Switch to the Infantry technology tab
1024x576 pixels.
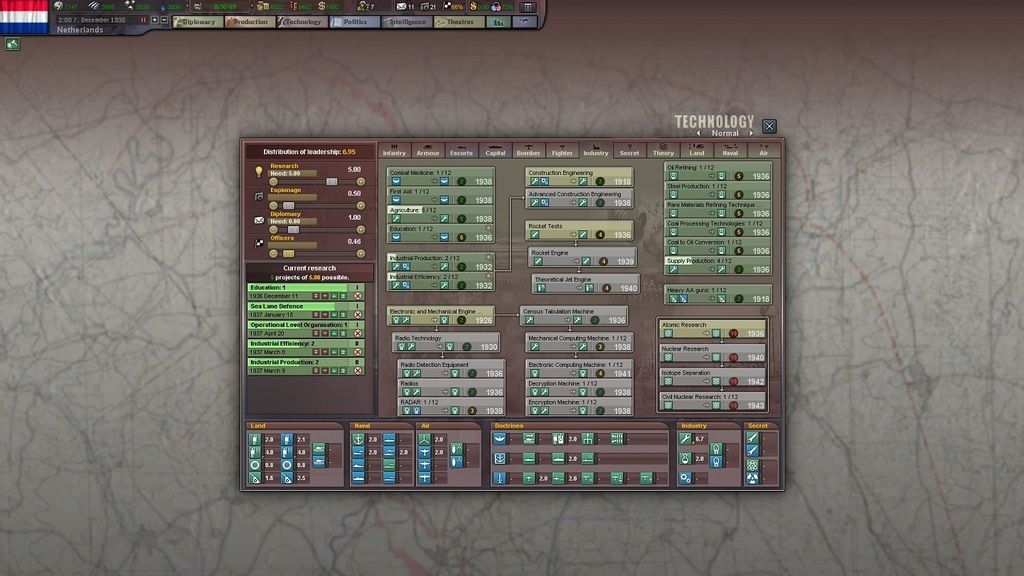click(394, 151)
